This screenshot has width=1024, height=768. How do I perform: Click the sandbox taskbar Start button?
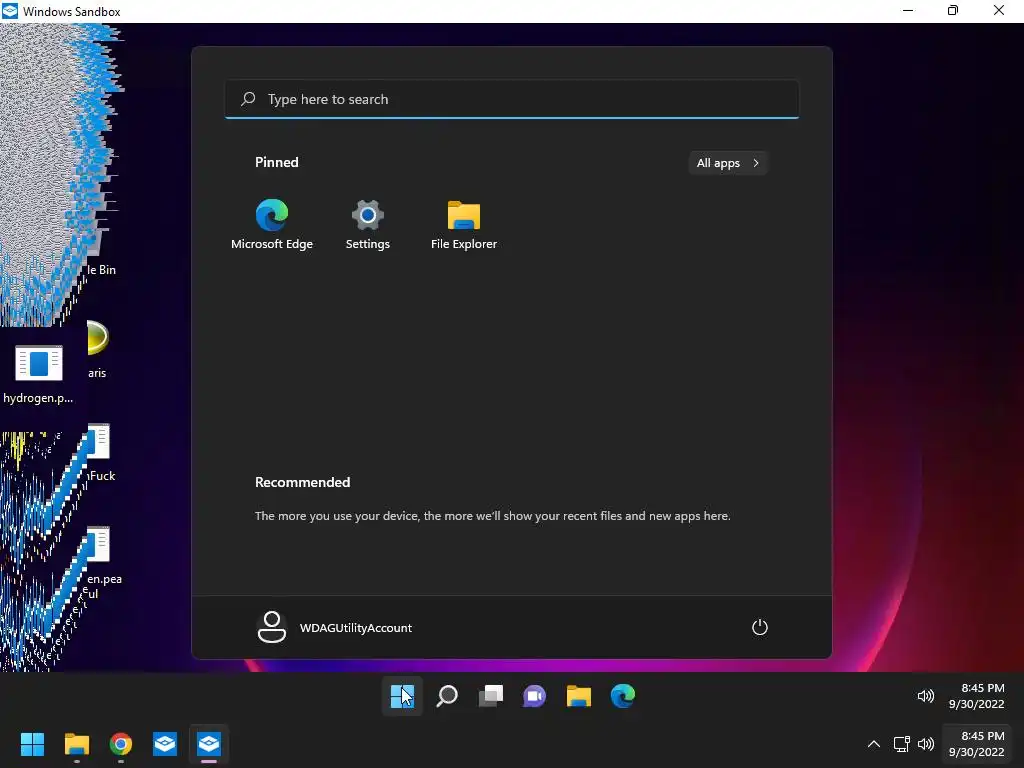click(x=402, y=696)
